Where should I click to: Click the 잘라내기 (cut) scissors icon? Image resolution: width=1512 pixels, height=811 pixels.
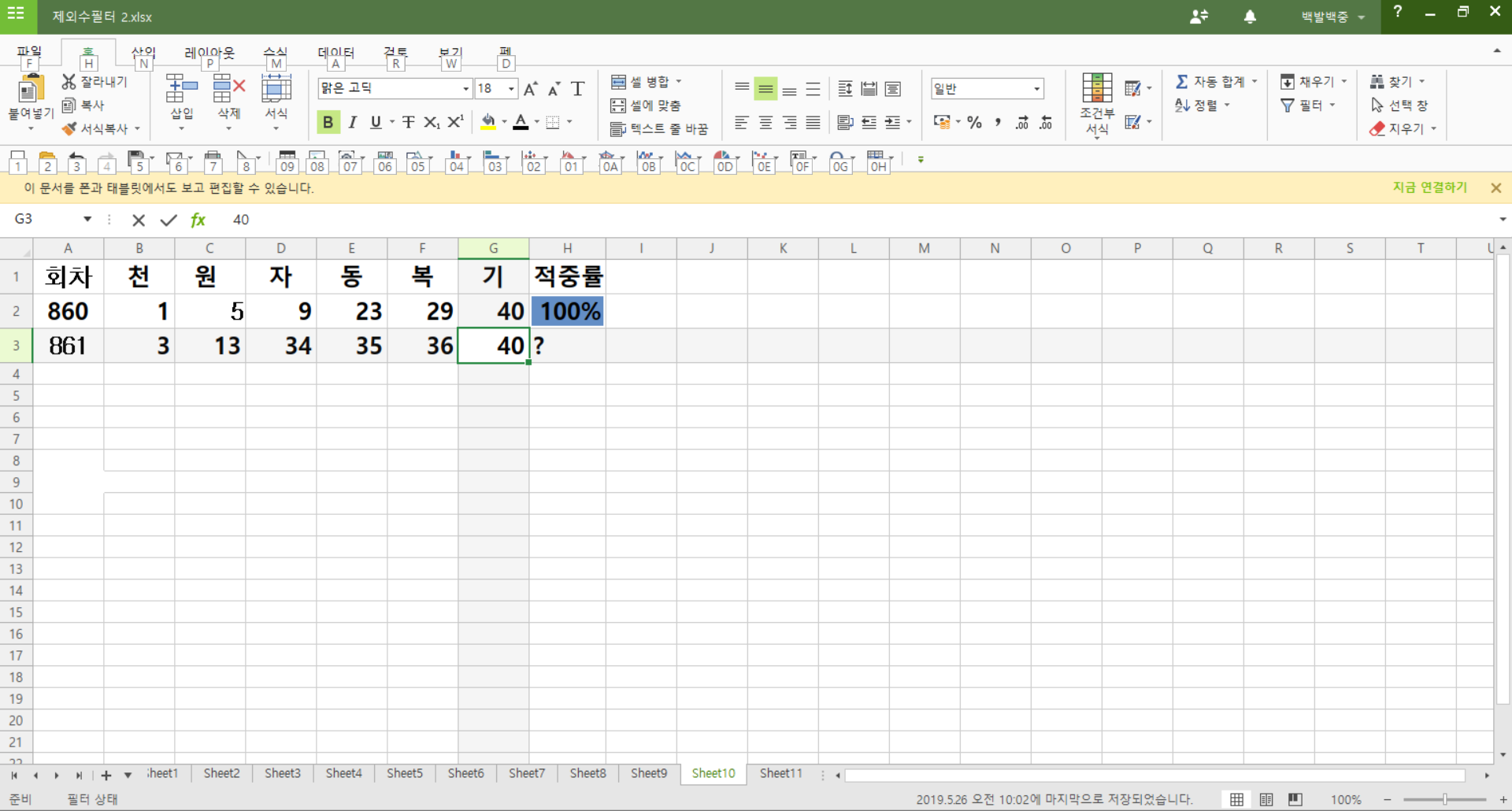(x=69, y=82)
